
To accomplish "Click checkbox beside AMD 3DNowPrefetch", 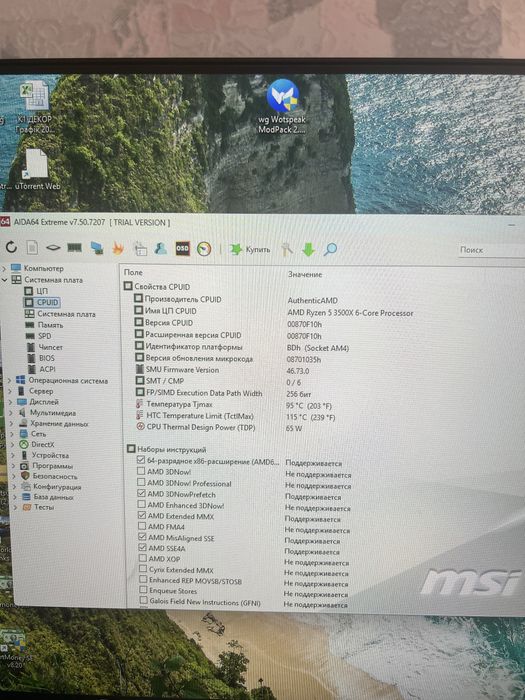I will [x=142, y=494].
